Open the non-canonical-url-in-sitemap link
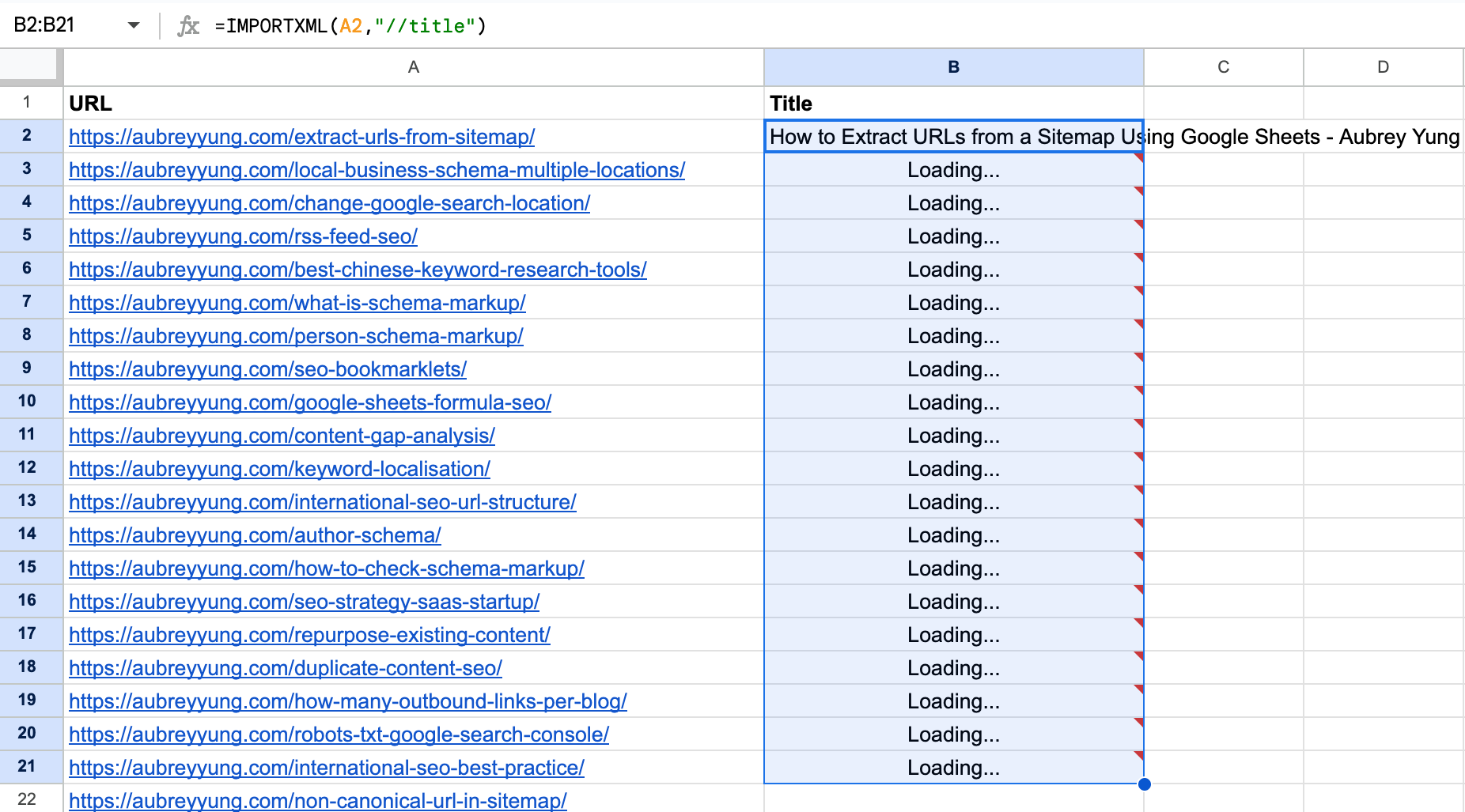The height and width of the screenshot is (812, 1465). tap(318, 800)
